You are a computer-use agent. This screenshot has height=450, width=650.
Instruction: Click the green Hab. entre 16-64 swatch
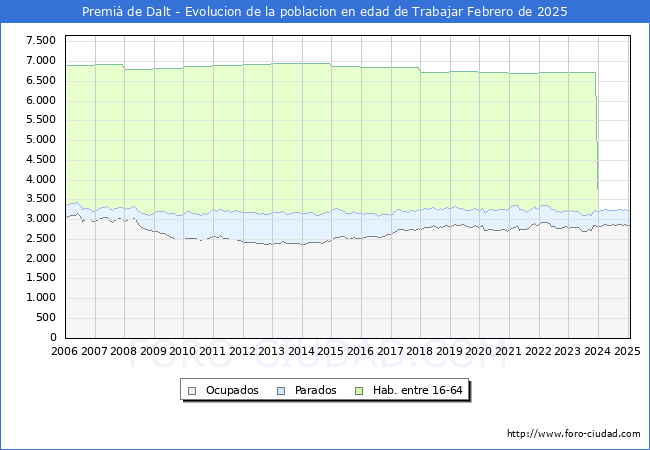(x=359, y=391)
